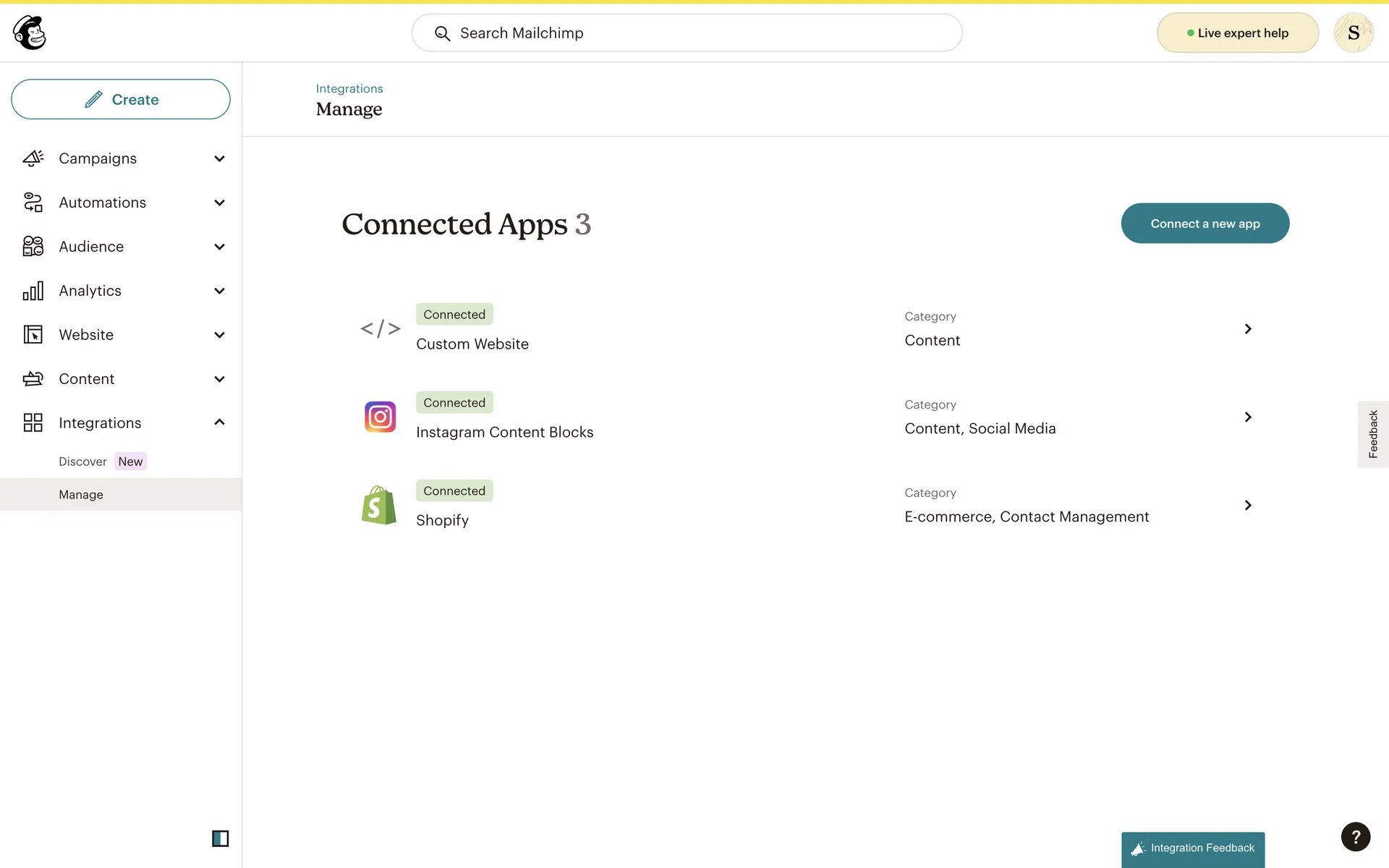Open the Discover integrations page
Image resolution: width=1389 pixels, height=868 pixels.
pos(82,461)
